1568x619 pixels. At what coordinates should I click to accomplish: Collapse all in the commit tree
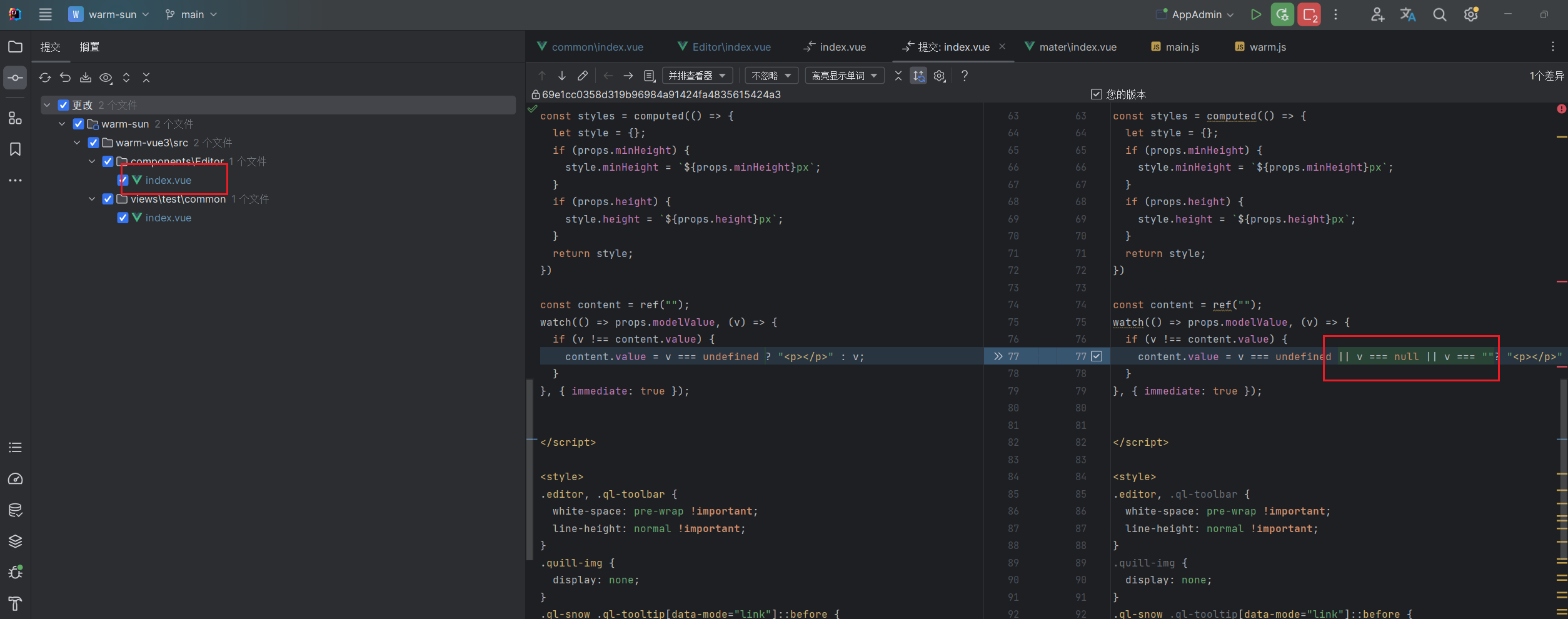(146, 78)
